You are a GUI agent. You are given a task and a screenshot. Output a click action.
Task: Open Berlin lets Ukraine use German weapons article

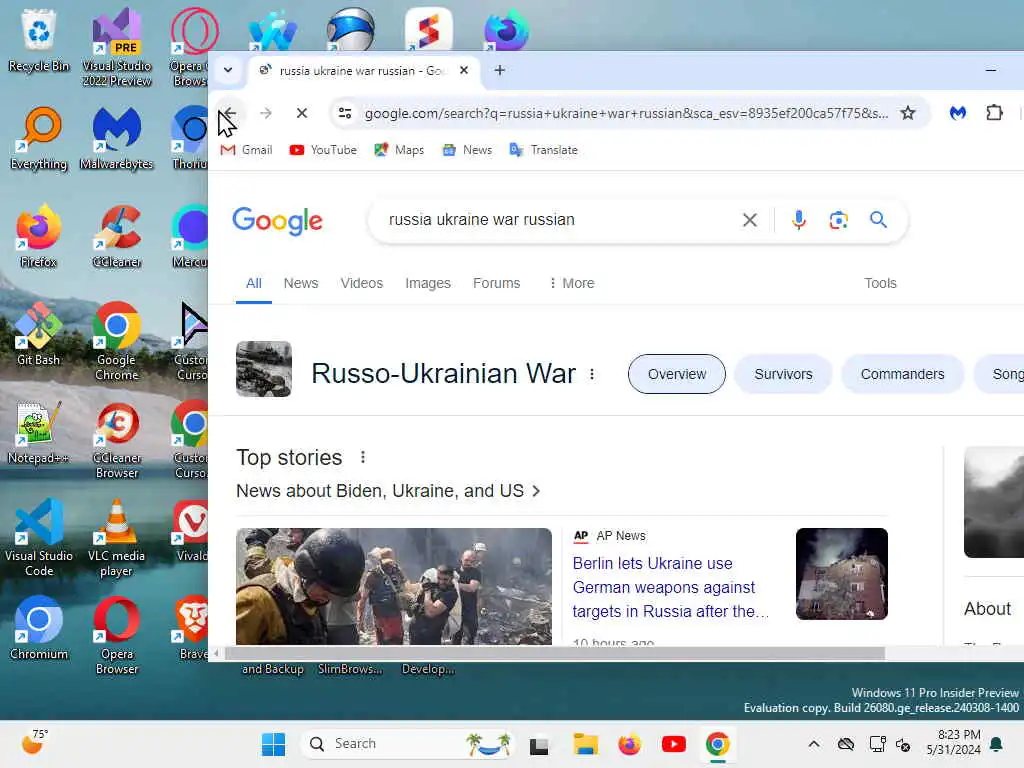click(x=671, y=587)
